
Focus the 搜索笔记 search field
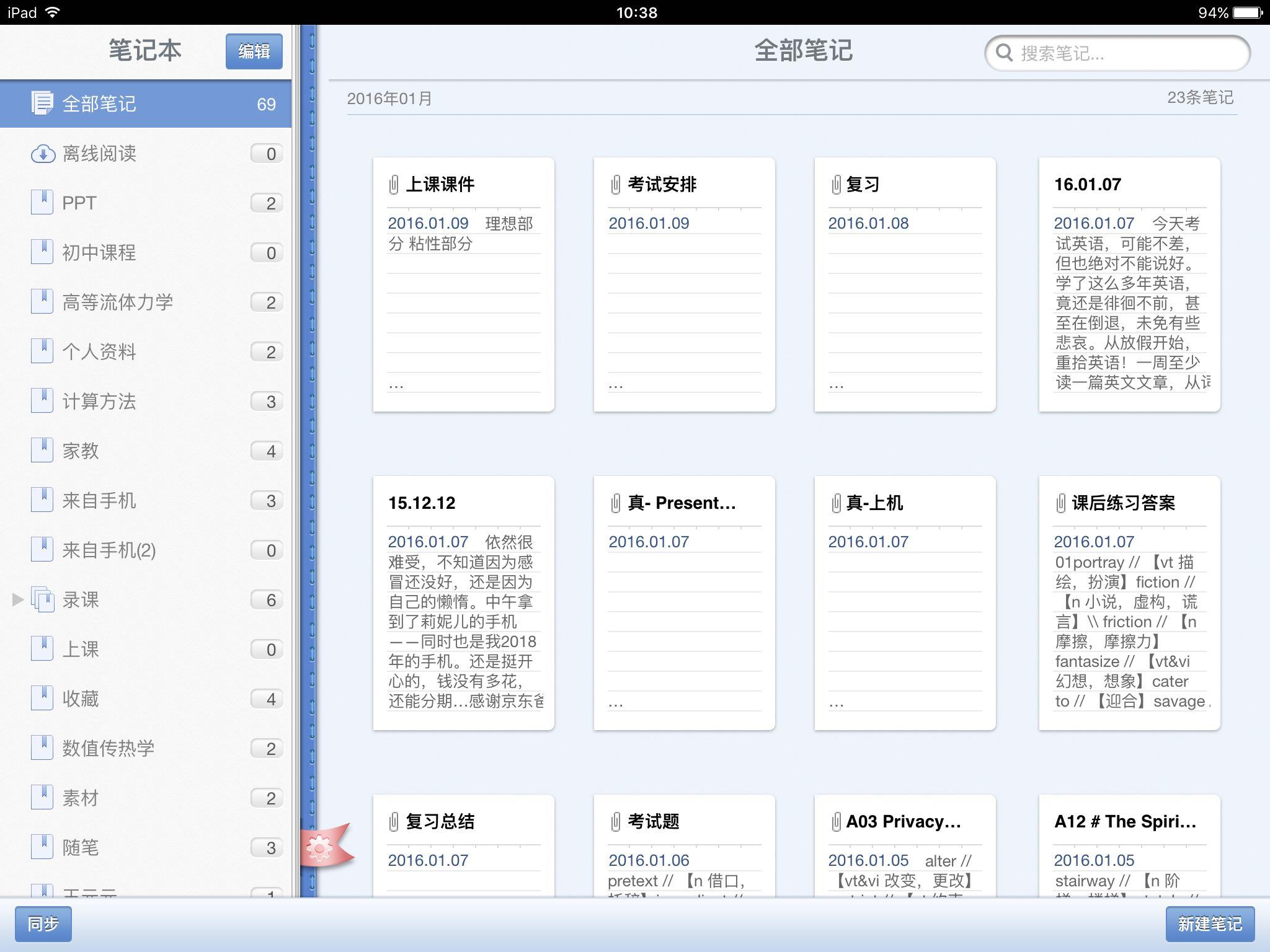click(x=1117, y=53)
